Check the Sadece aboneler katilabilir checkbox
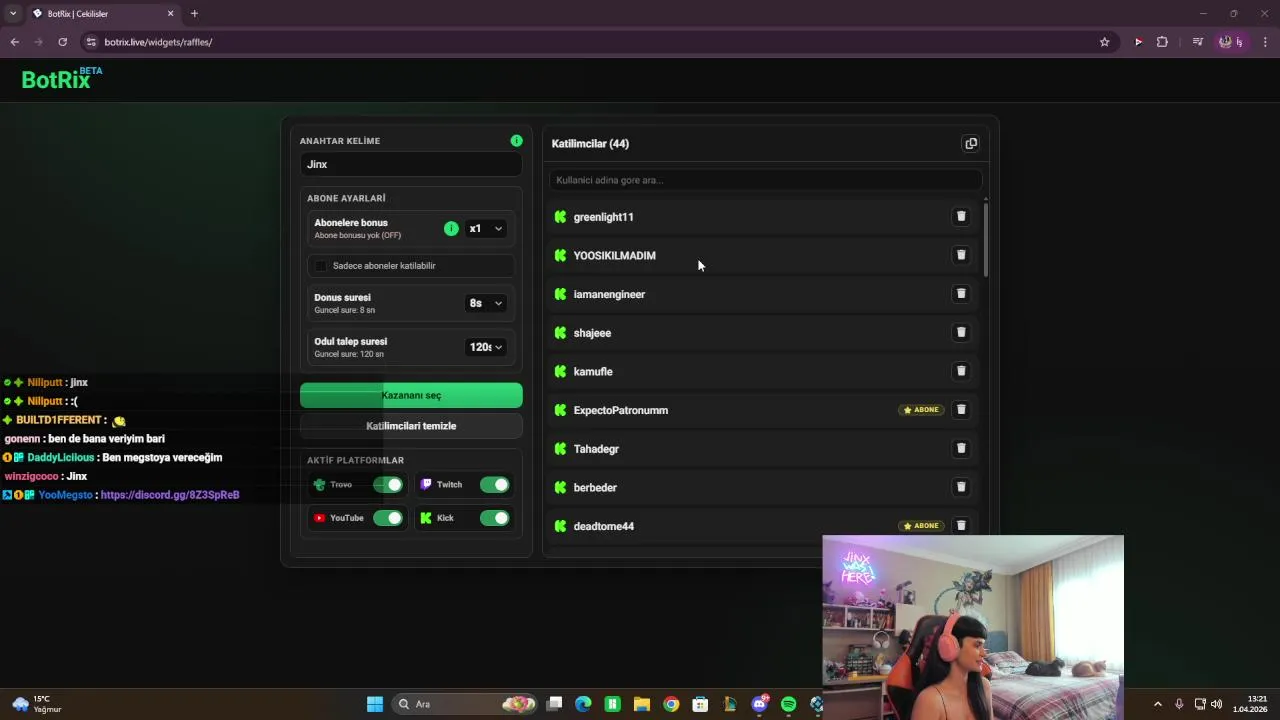 point(321,266)
